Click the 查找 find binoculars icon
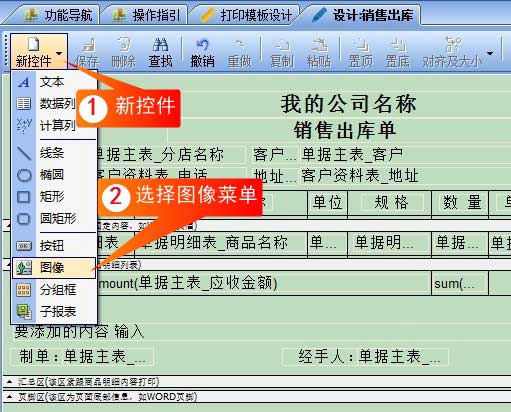 click(x=160, y=53)
